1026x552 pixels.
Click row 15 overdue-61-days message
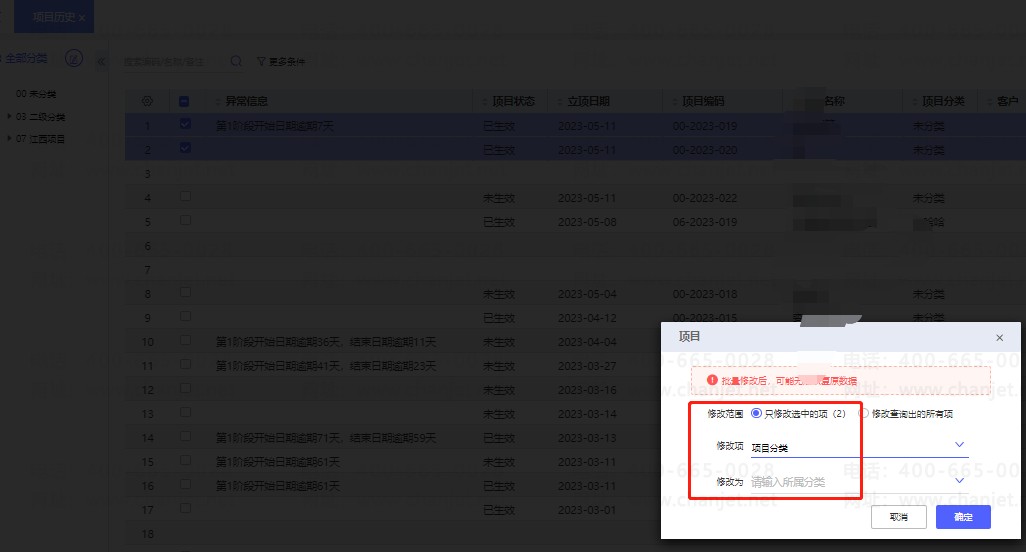point(278,462)
